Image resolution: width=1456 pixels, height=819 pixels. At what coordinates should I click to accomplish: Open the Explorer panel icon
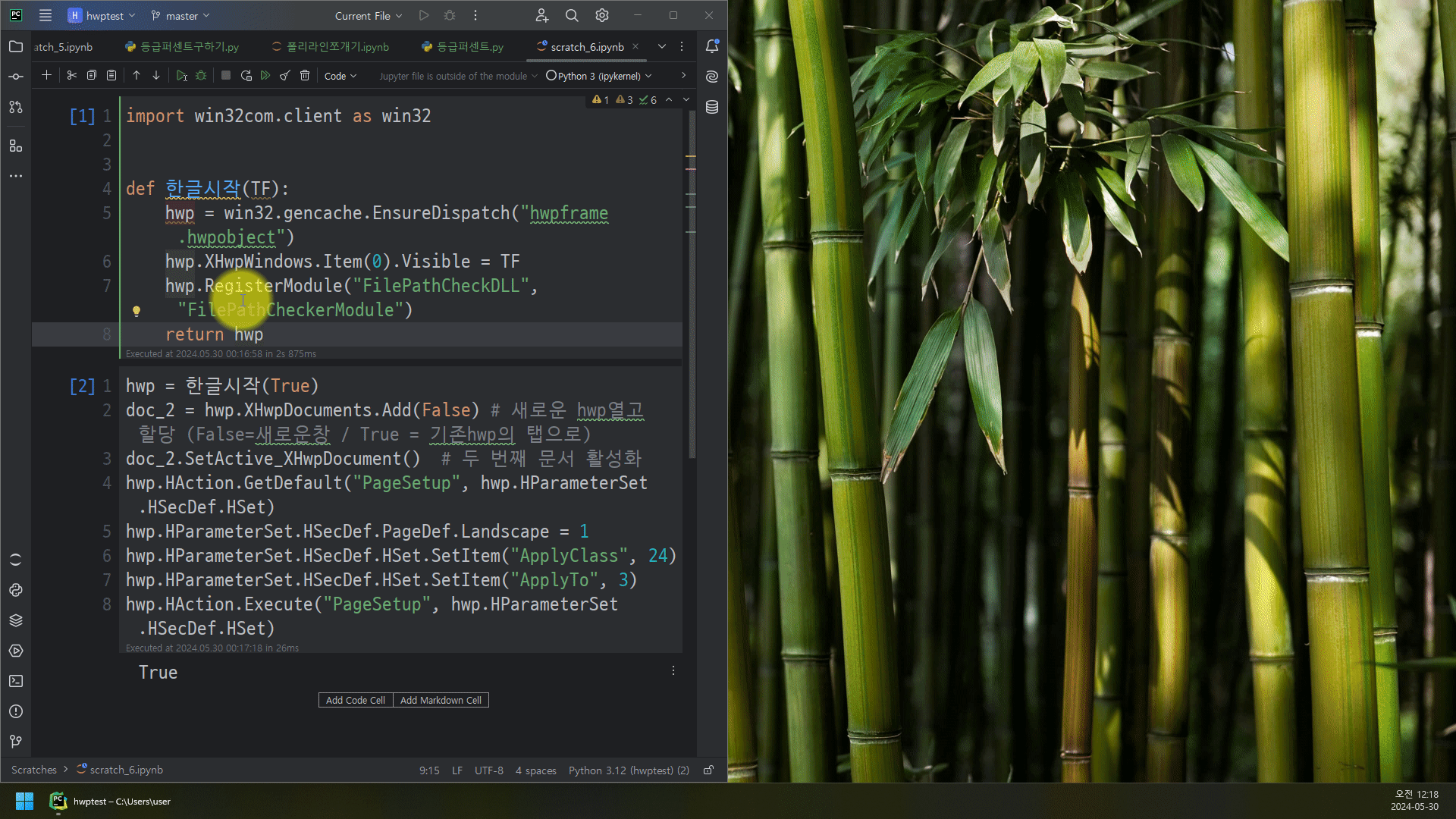[15, 47]
